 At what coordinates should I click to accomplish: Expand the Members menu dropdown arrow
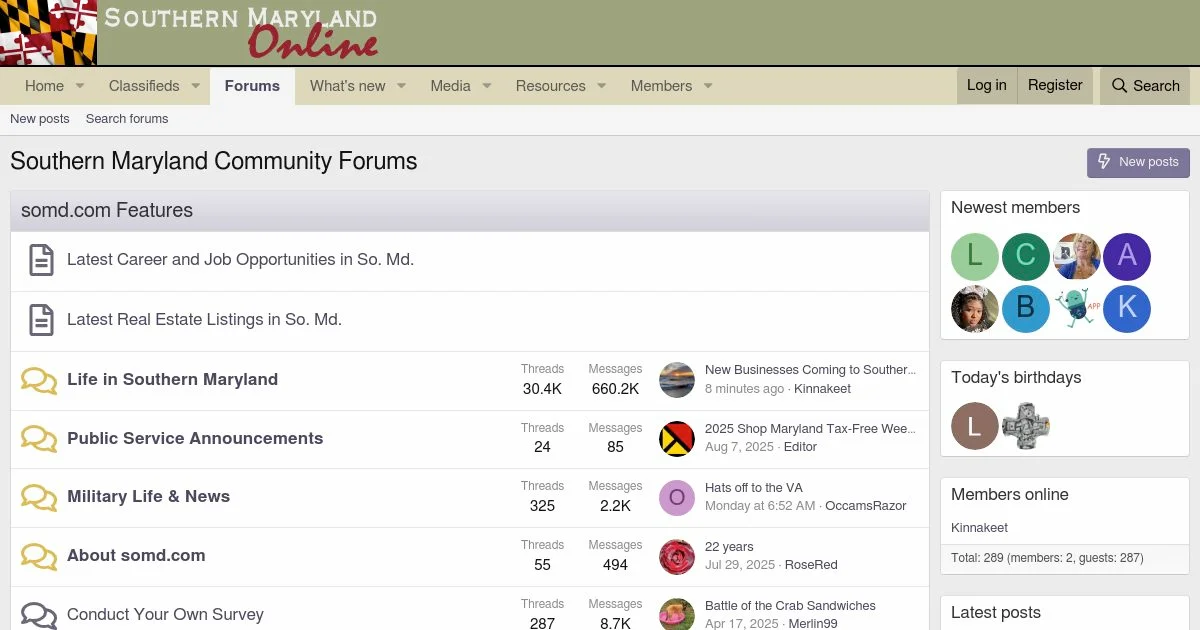coord(708,86)
